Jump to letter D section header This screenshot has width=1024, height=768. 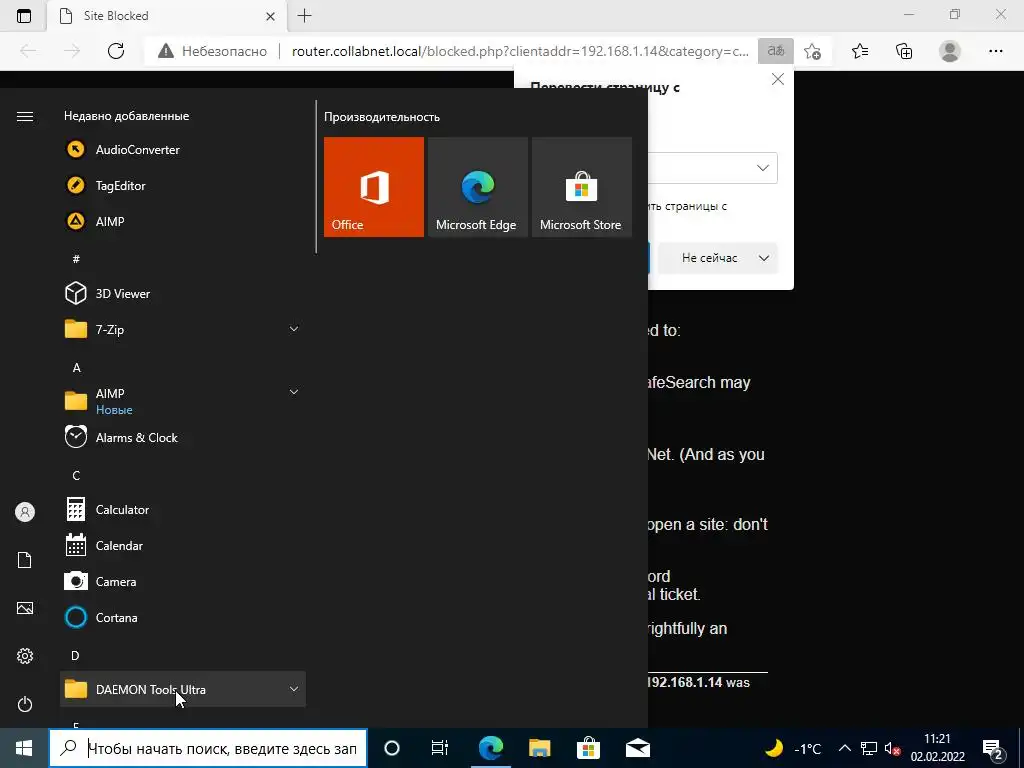click(75, 655)
